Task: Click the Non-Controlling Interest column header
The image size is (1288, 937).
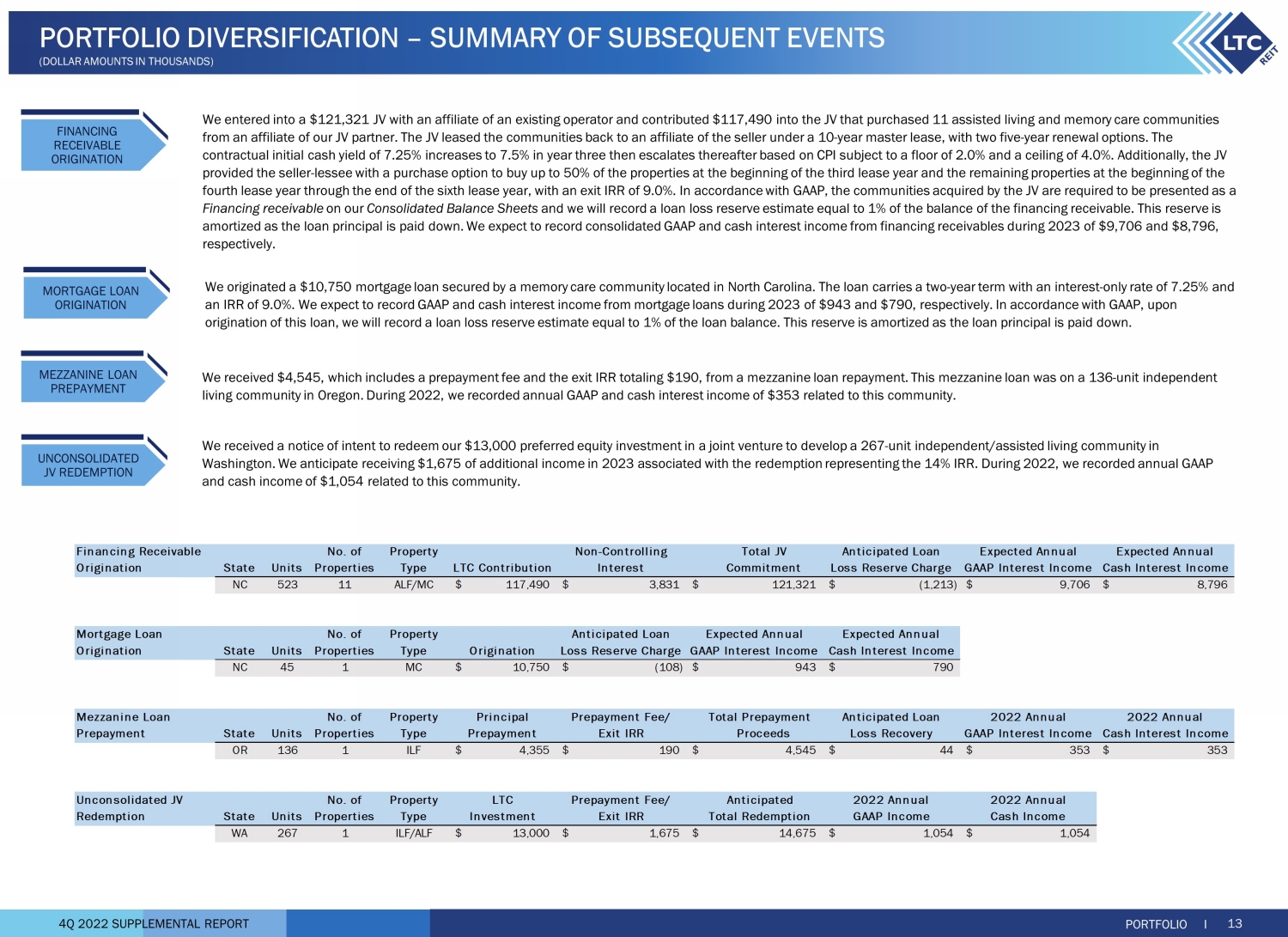Action: (x=621, y=560)
